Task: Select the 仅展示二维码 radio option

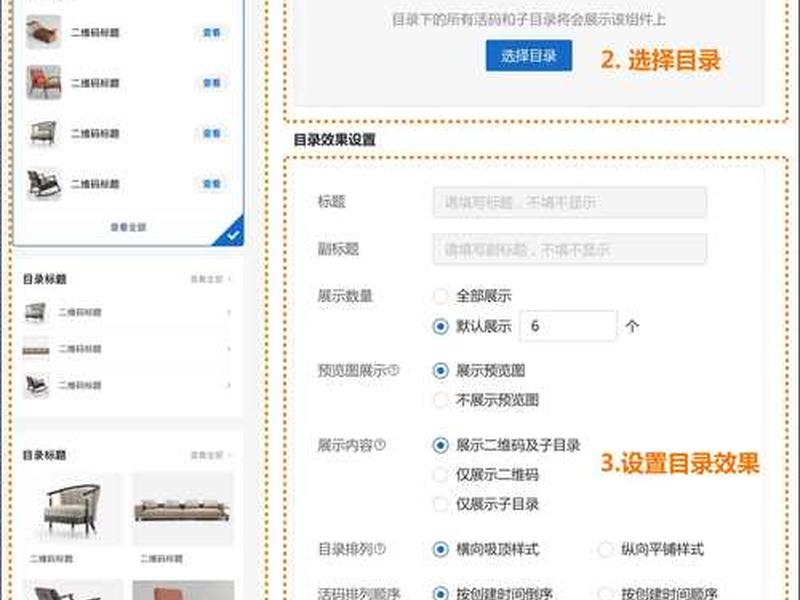Action: point(440,474)
